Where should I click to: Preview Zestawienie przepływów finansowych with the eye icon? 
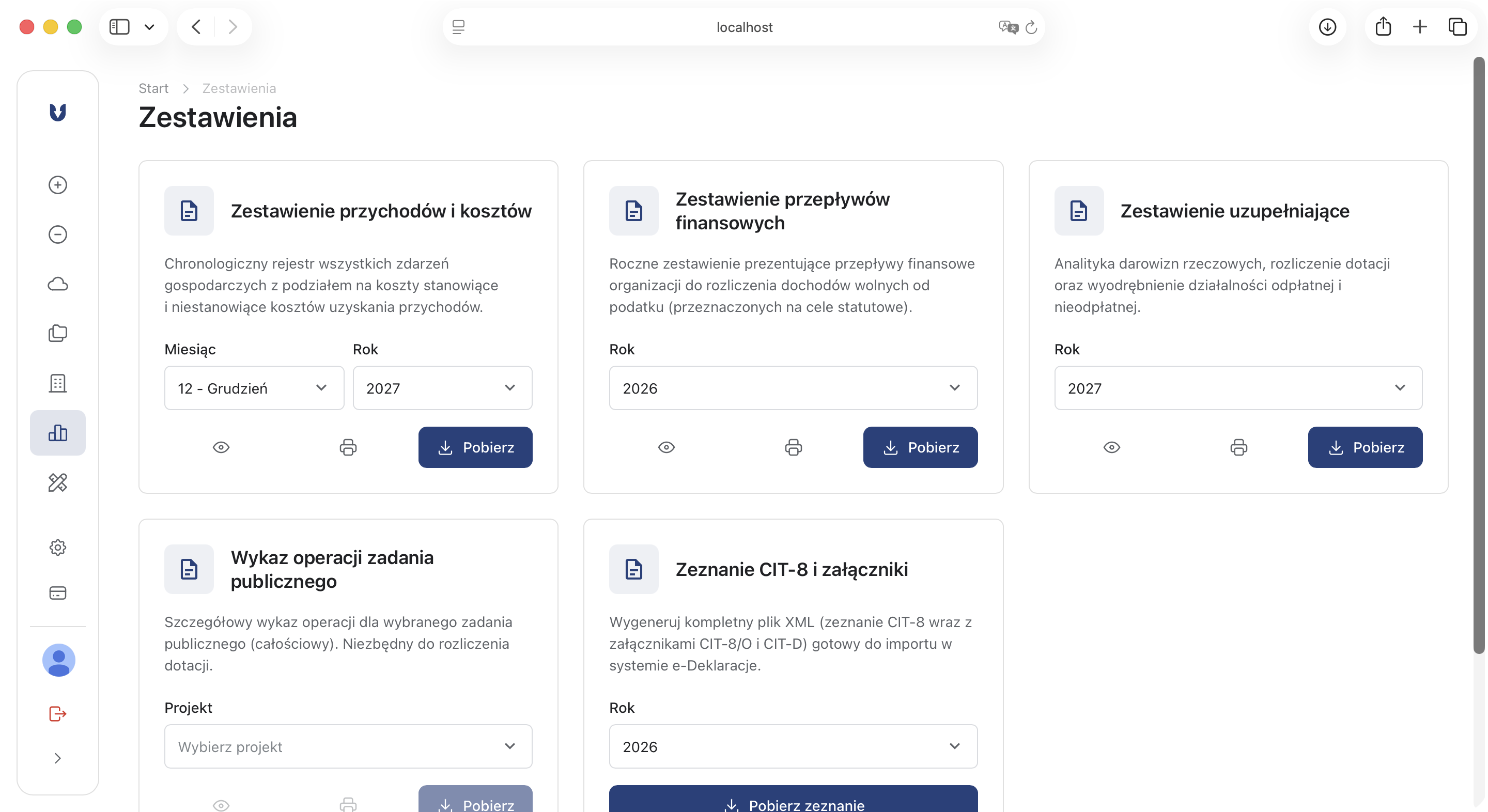click(x=666, y=447)
